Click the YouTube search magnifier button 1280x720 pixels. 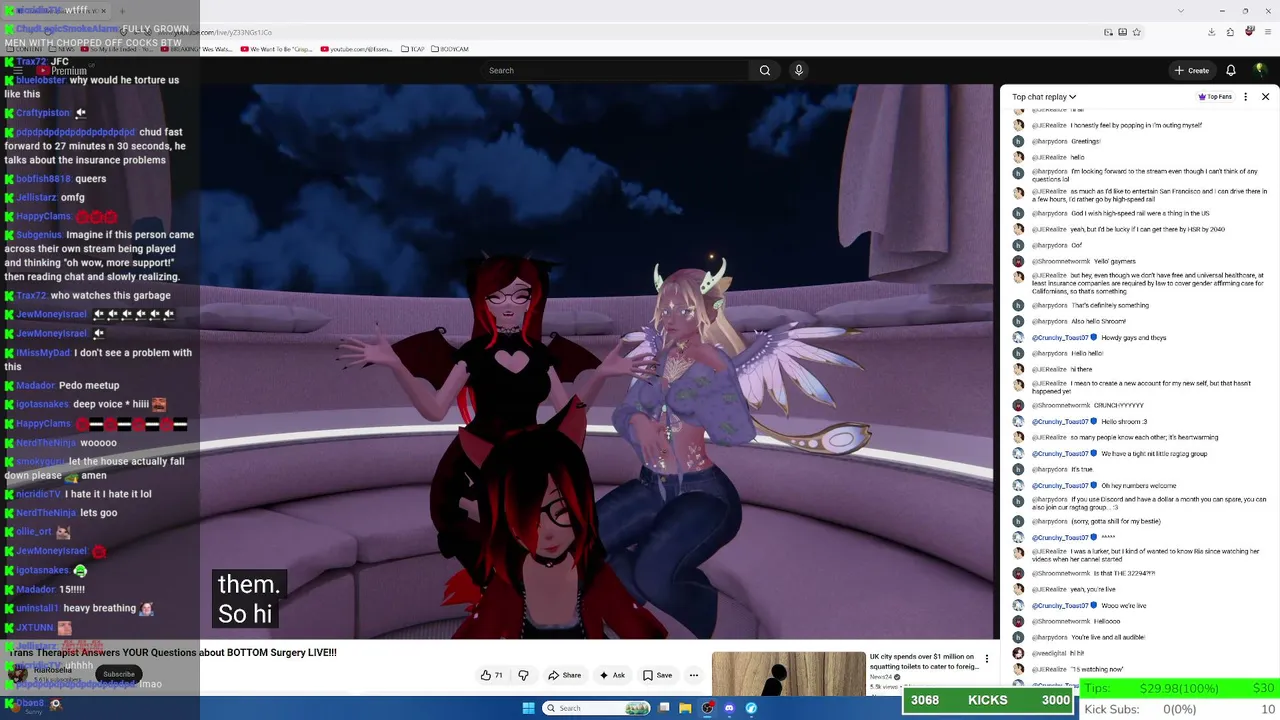[765, 70]
